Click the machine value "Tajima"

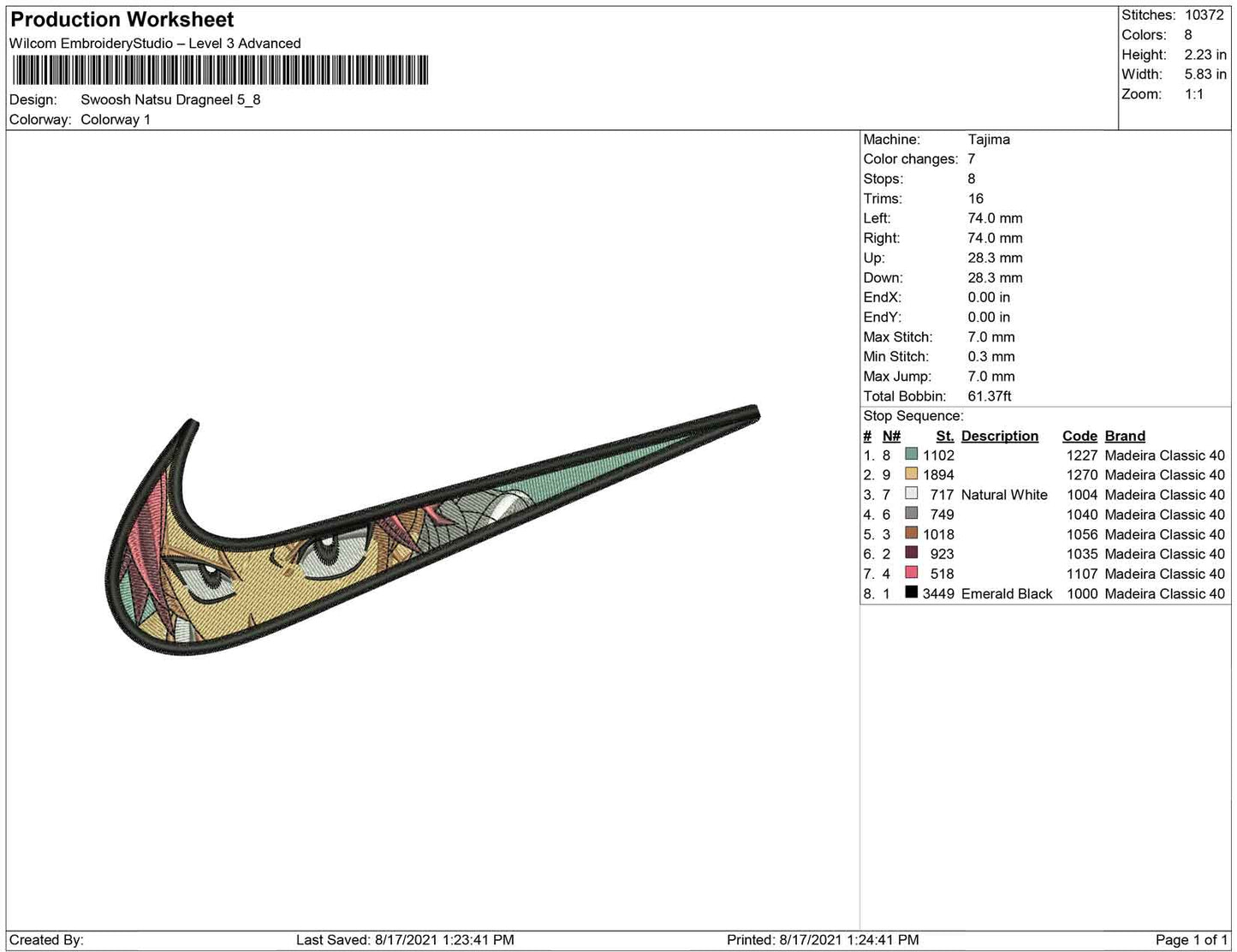[x=989, y=140]
